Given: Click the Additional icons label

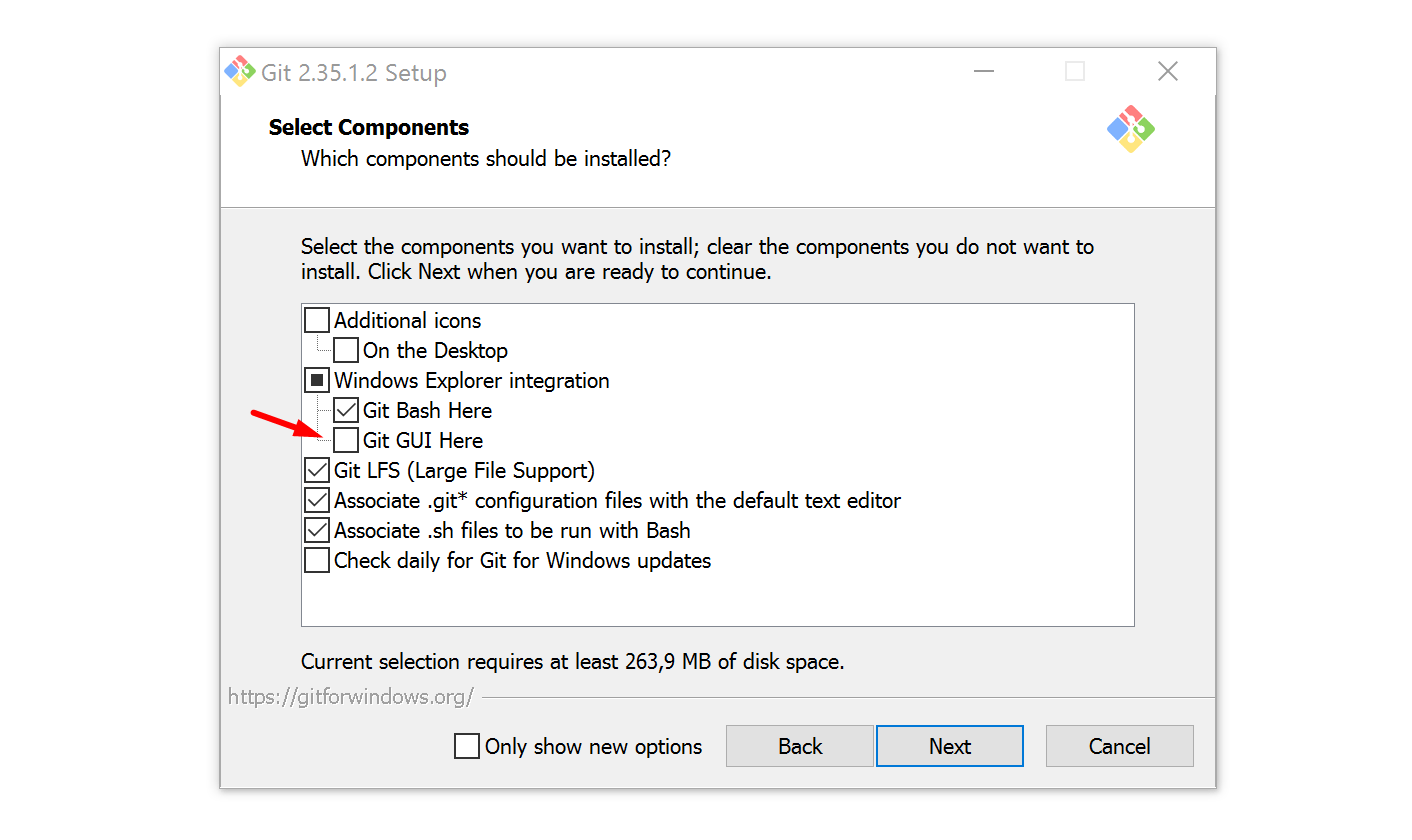Looking at the screenshot, I should [x=408, y=321].
